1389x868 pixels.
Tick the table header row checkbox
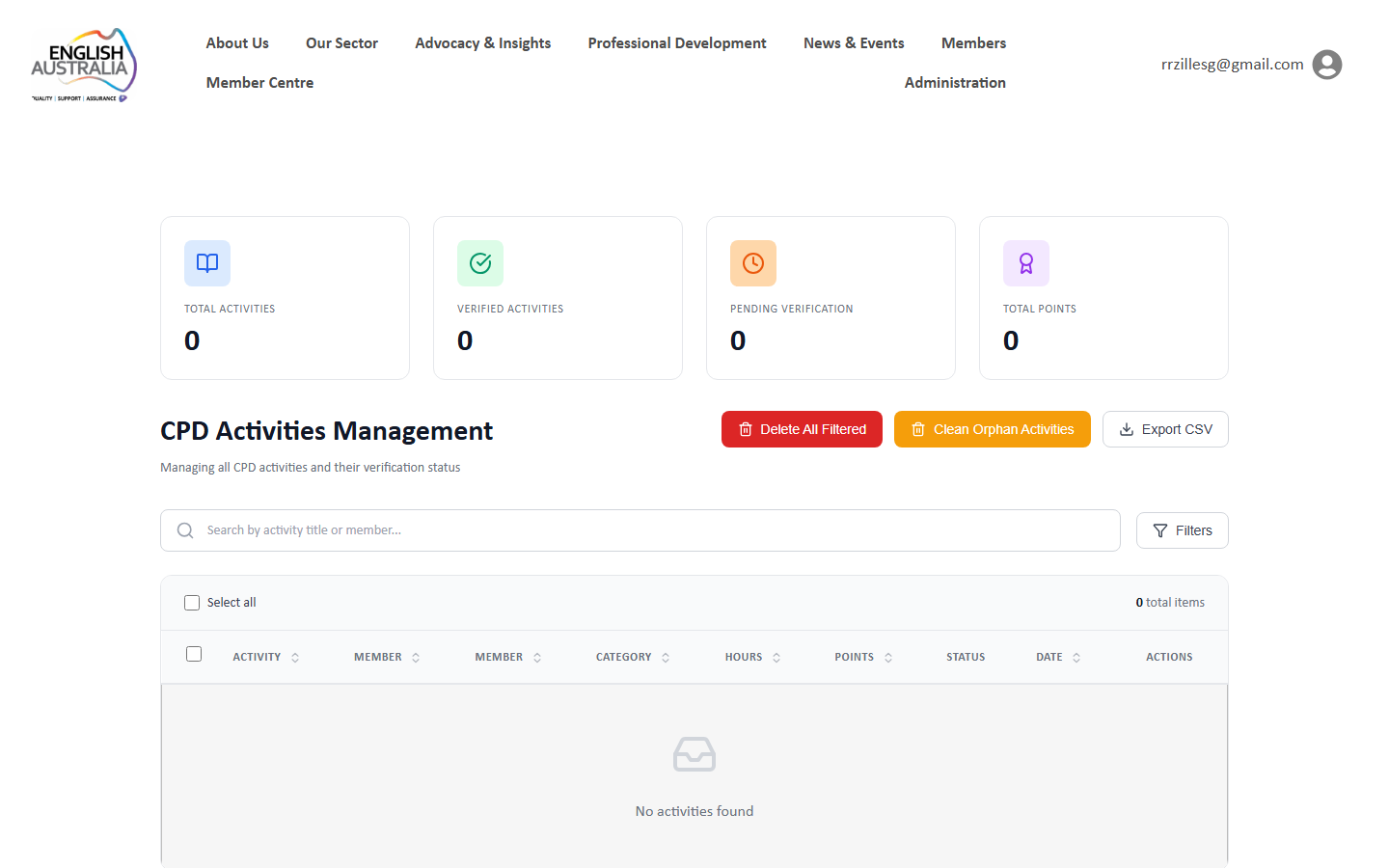coord(194,654)
